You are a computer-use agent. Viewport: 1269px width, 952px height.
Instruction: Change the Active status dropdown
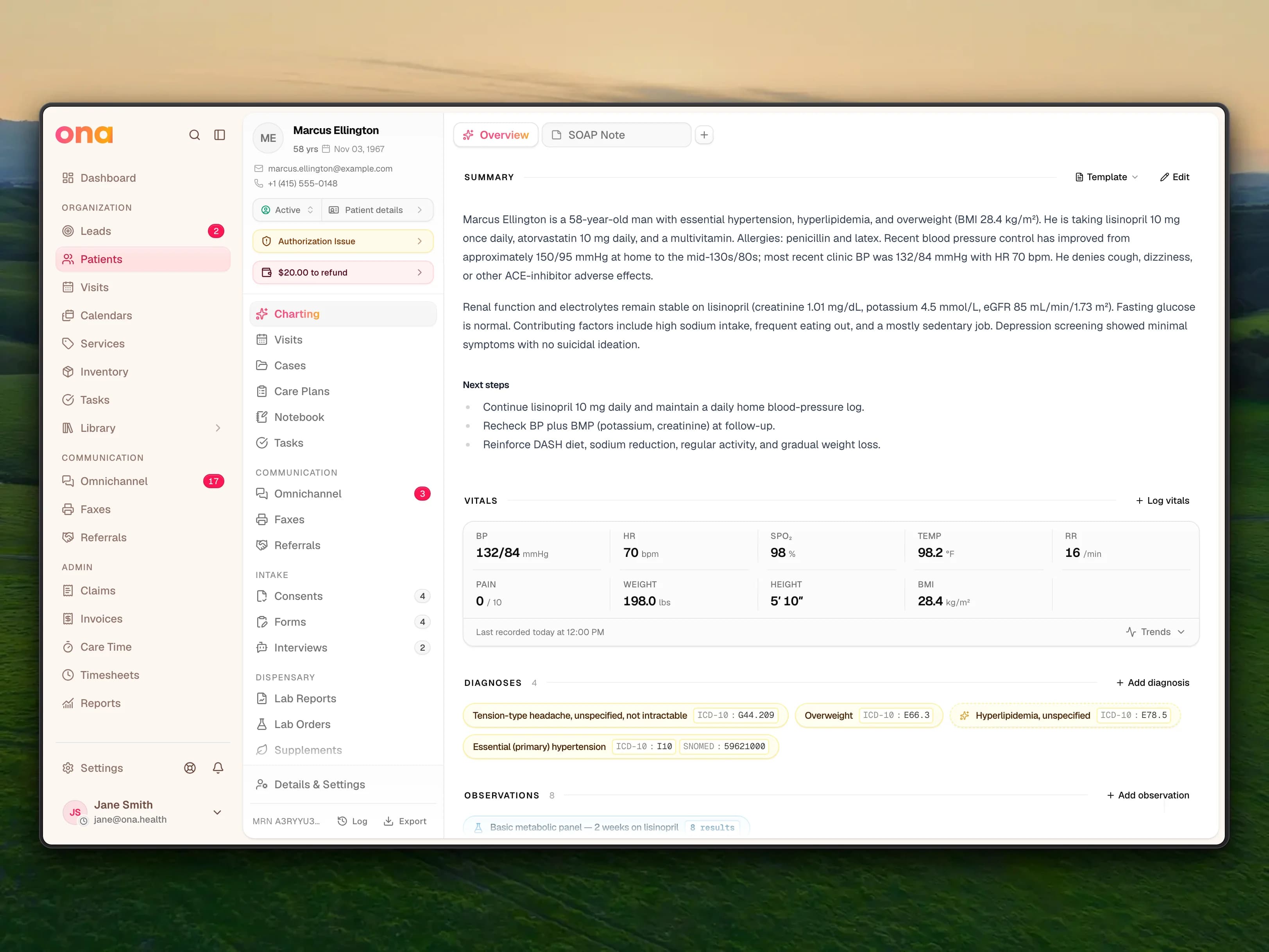(287, 210)
